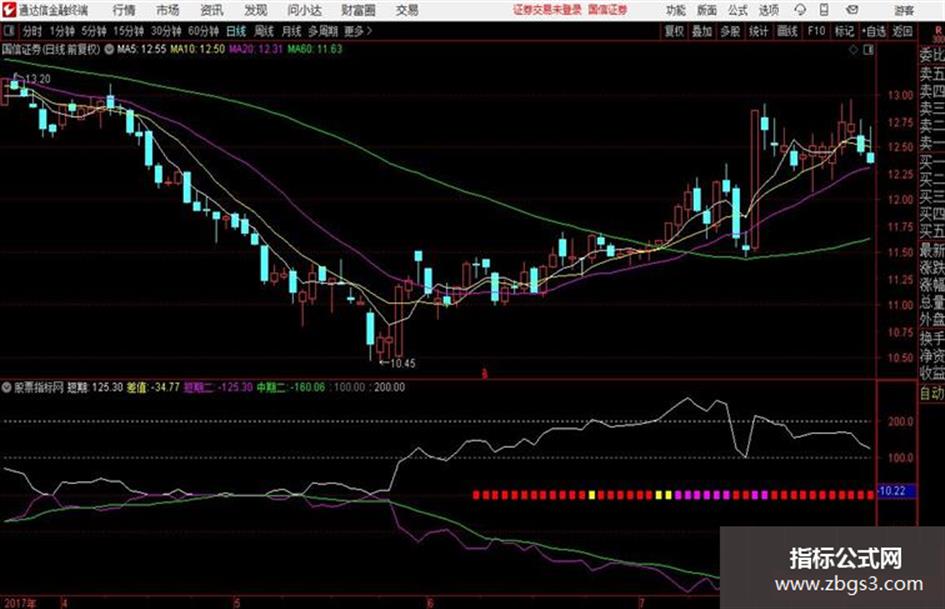Open the 行情 menu
The height and width of the screenshot is (609, 945).
point(124,10)
